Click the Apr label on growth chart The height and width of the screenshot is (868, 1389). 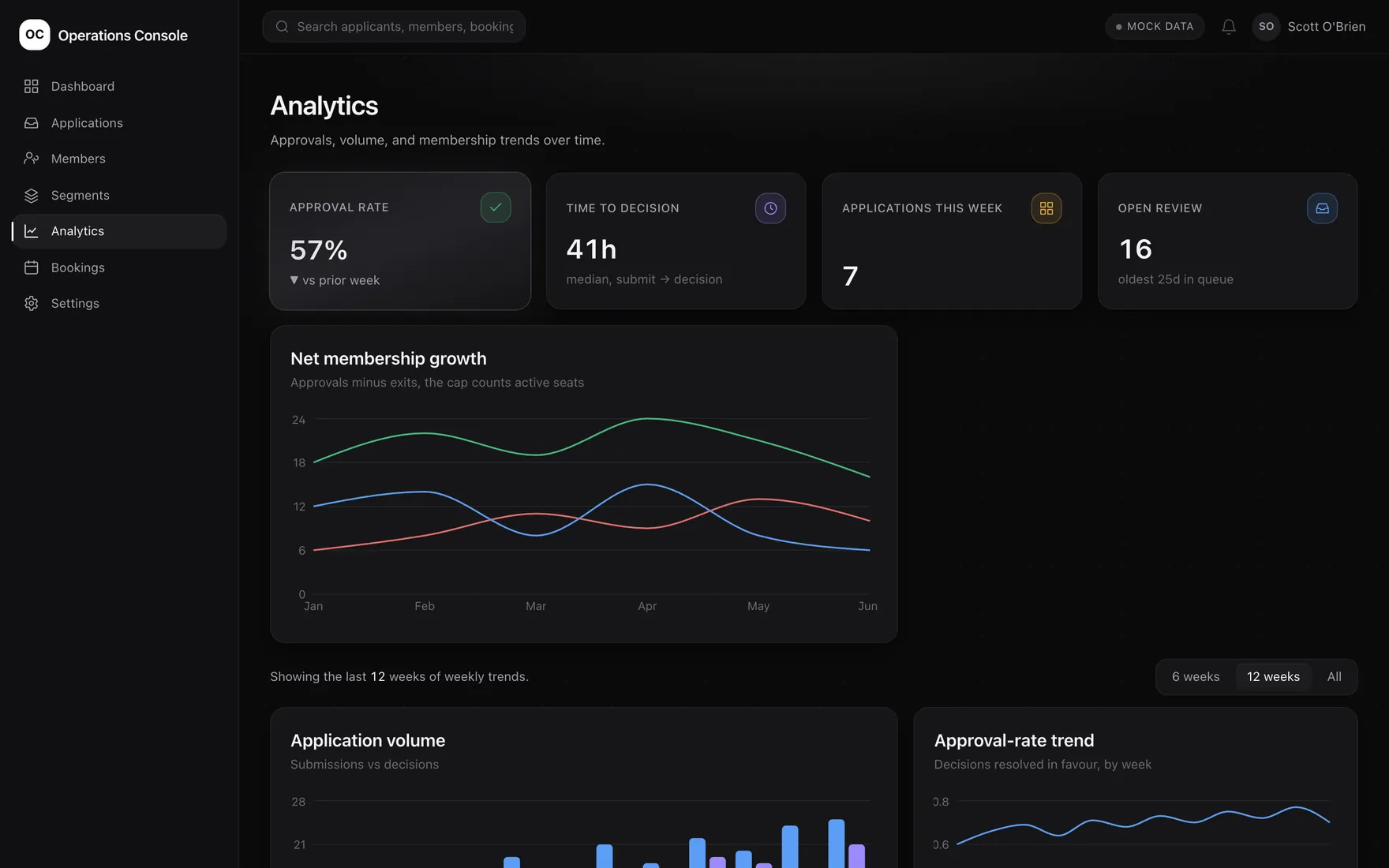[647, 606]
